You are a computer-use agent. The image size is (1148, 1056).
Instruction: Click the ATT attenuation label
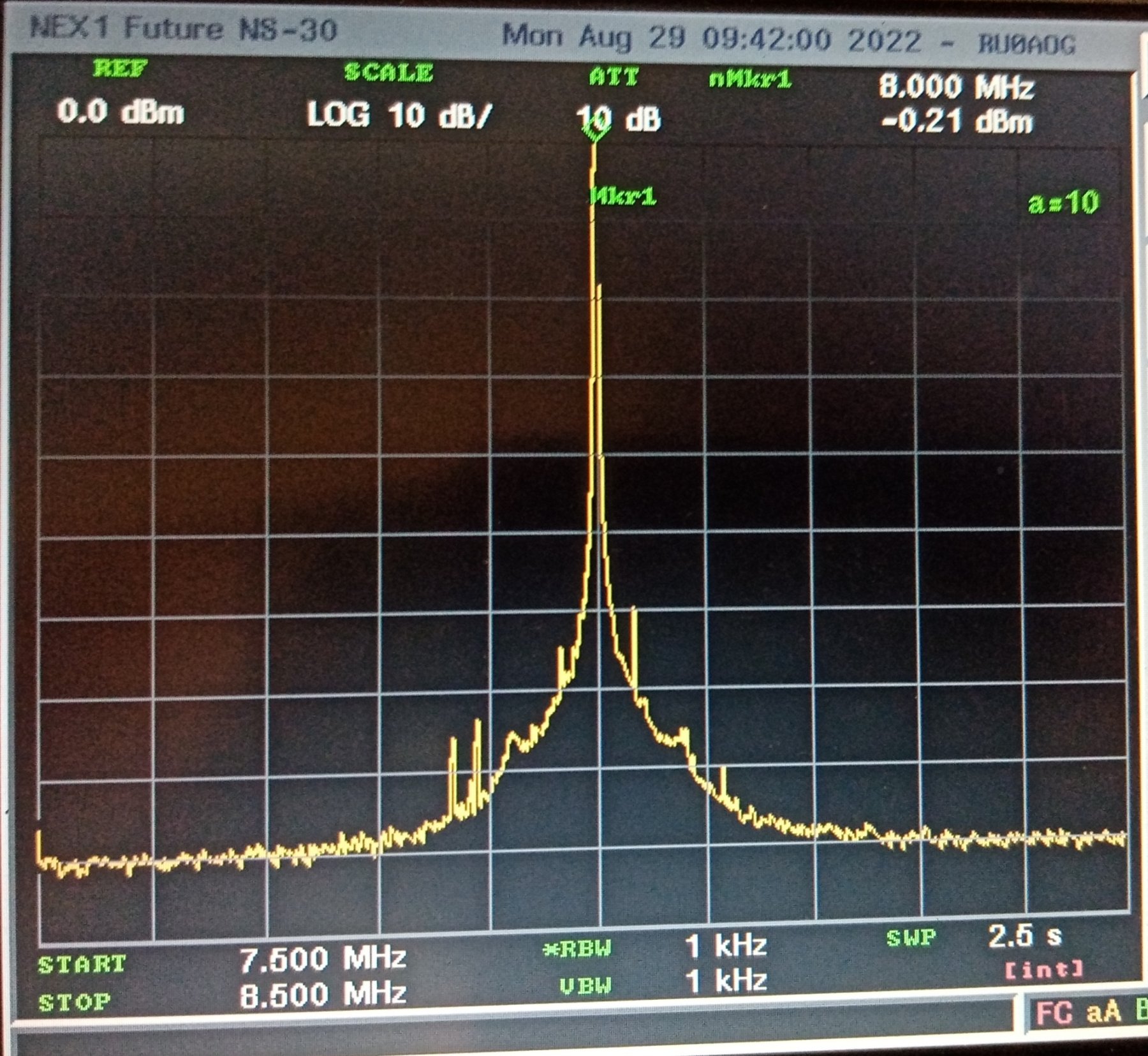click(614, 77)
